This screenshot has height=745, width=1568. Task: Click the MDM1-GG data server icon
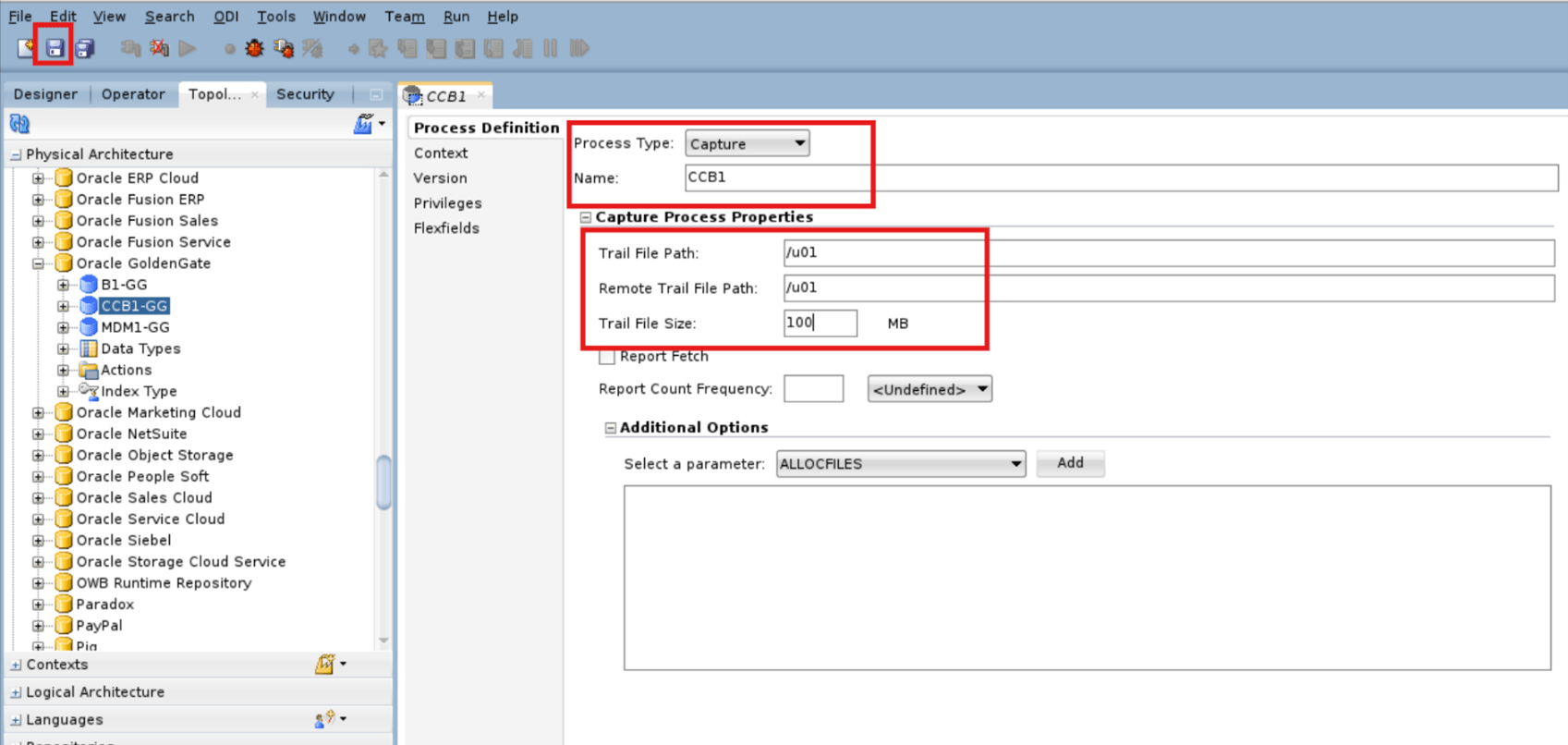click(x=89, y=327)
